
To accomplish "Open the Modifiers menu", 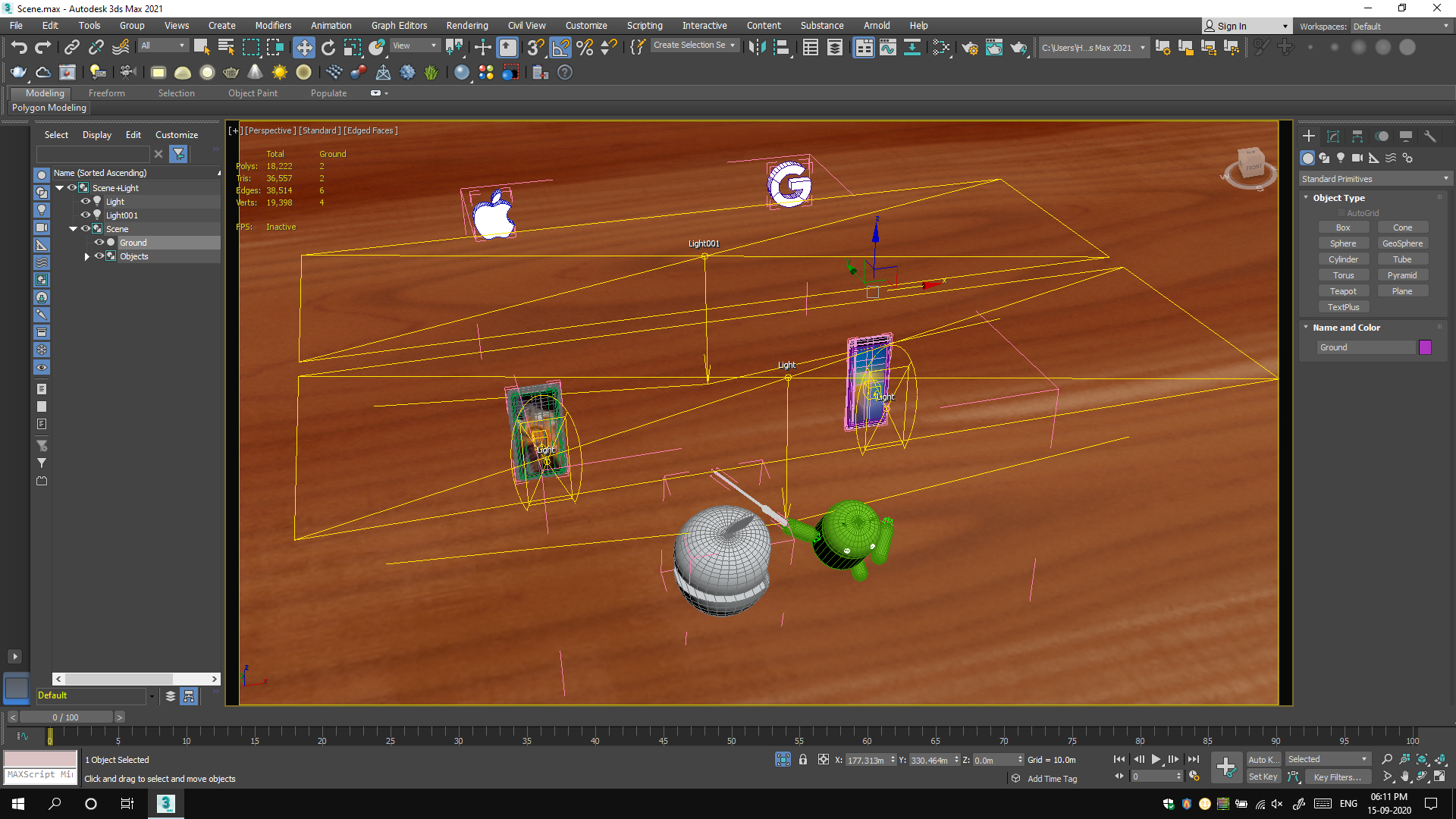I will [x=273, y=25].
